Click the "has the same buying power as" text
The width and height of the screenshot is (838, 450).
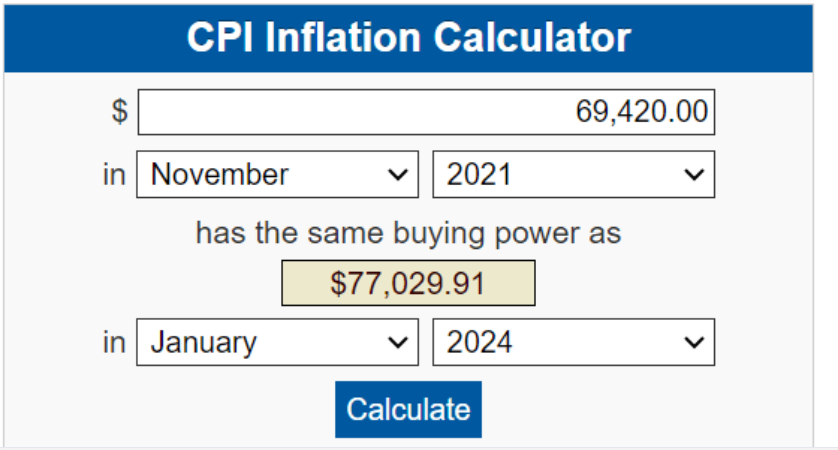click(x=408, y=234)
